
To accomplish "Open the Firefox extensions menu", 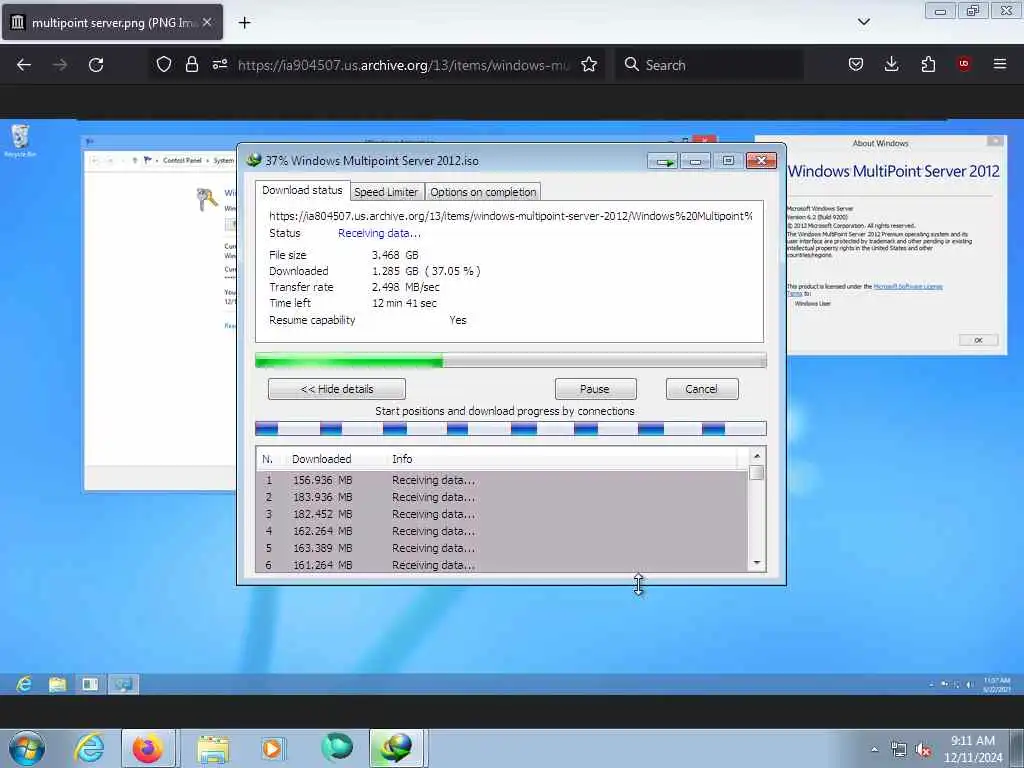I will [x=928, y=64].
